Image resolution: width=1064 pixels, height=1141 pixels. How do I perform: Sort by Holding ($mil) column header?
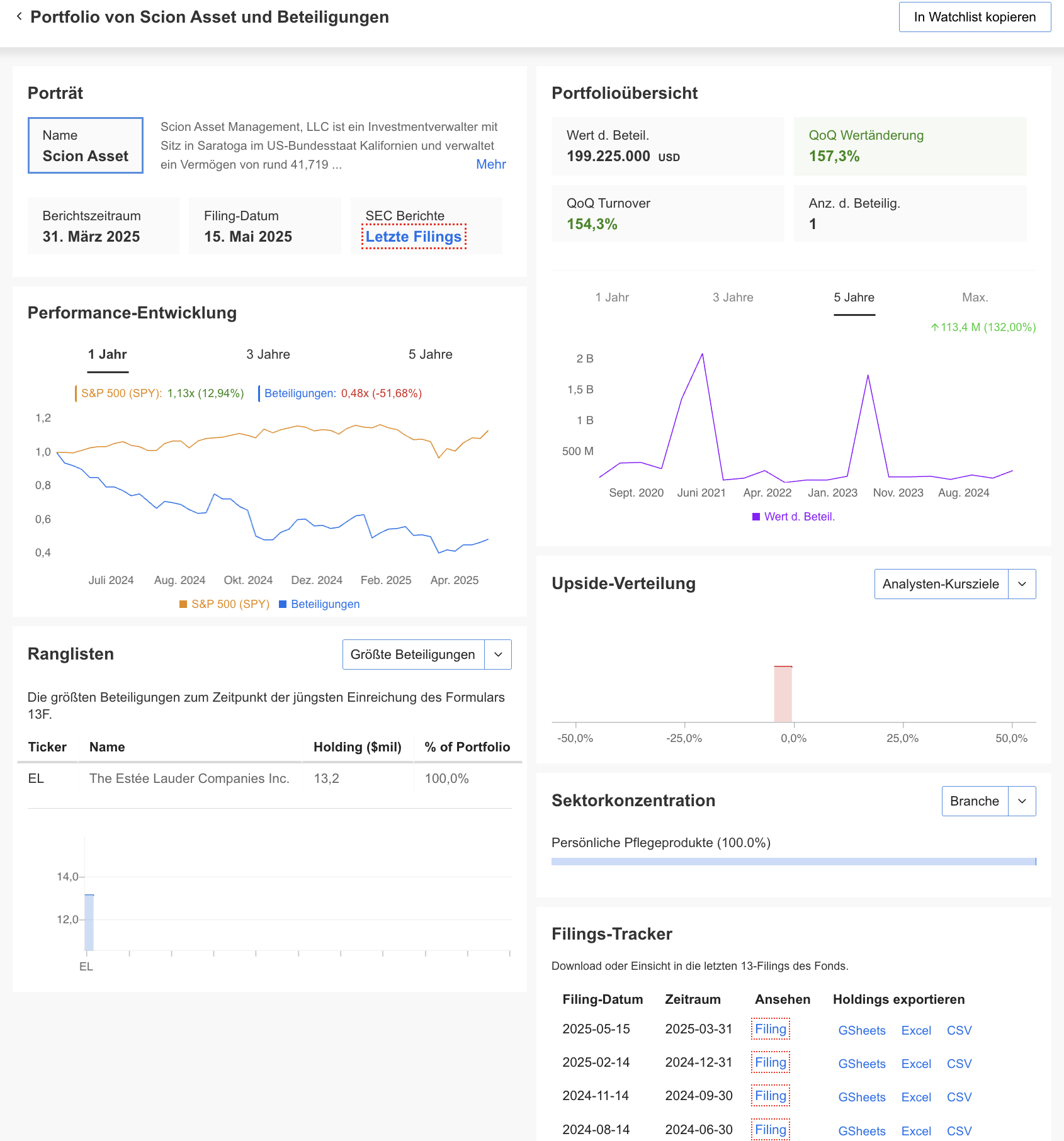[357, 747]
